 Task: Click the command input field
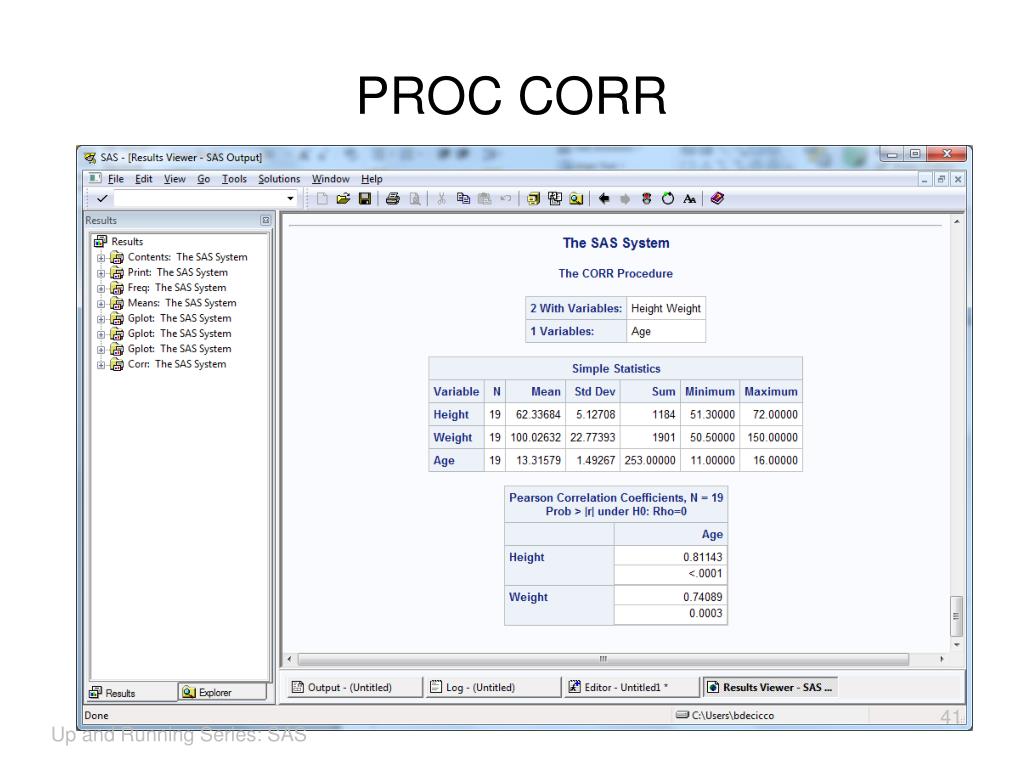(200, 199)
